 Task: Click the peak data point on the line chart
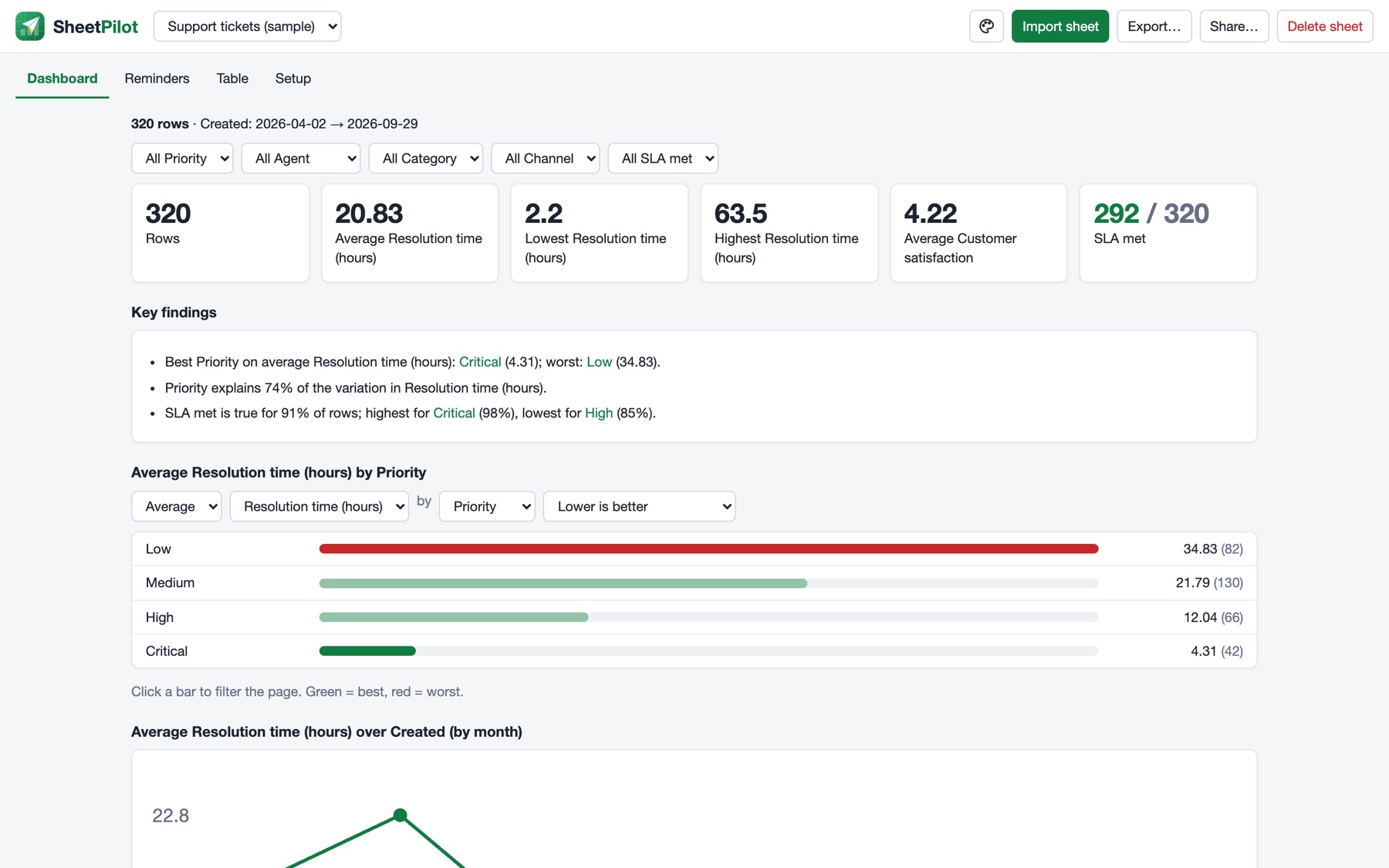tap(400, 815)
